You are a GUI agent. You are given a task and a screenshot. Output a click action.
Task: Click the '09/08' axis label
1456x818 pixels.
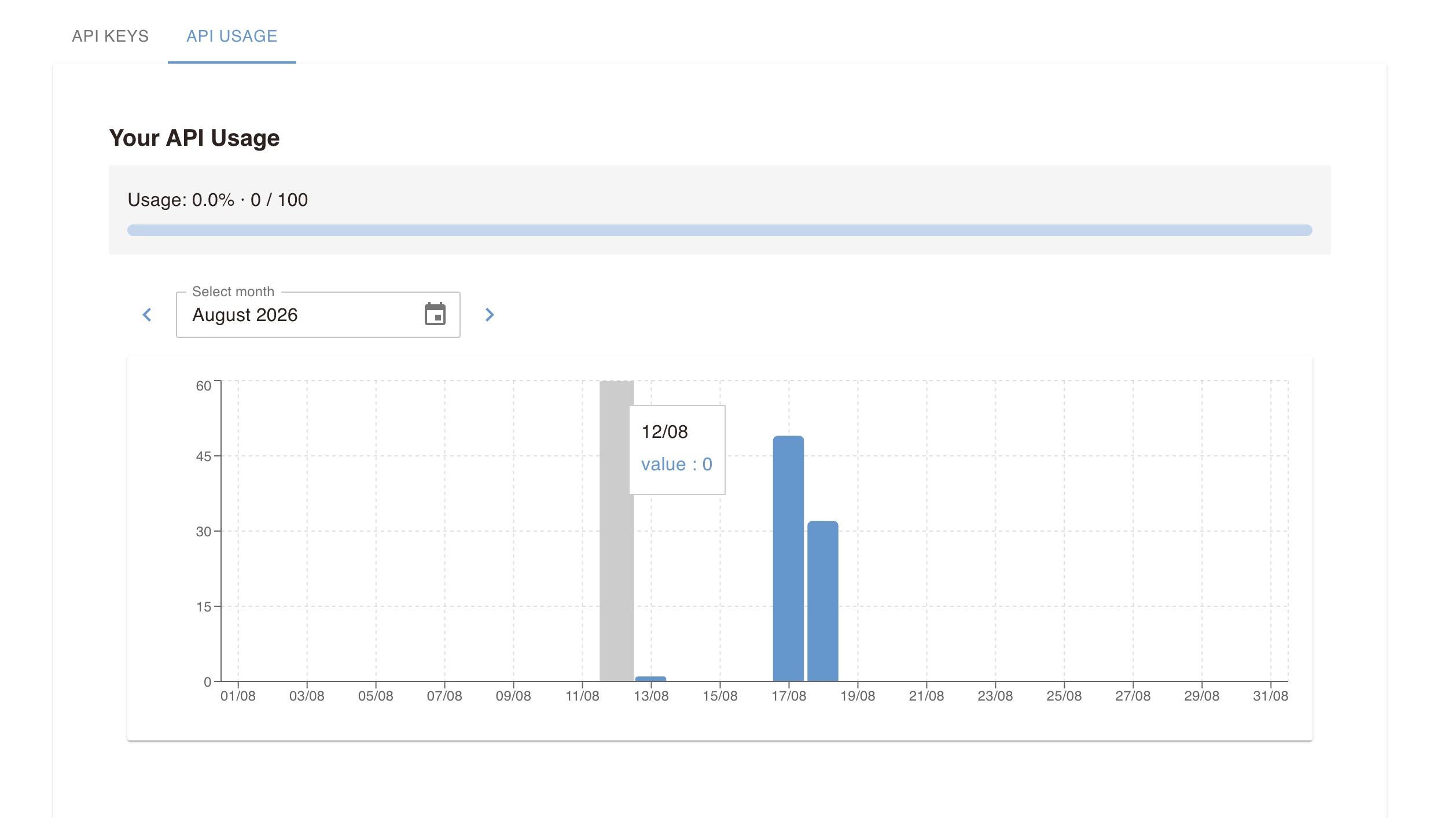coord(513,696)
